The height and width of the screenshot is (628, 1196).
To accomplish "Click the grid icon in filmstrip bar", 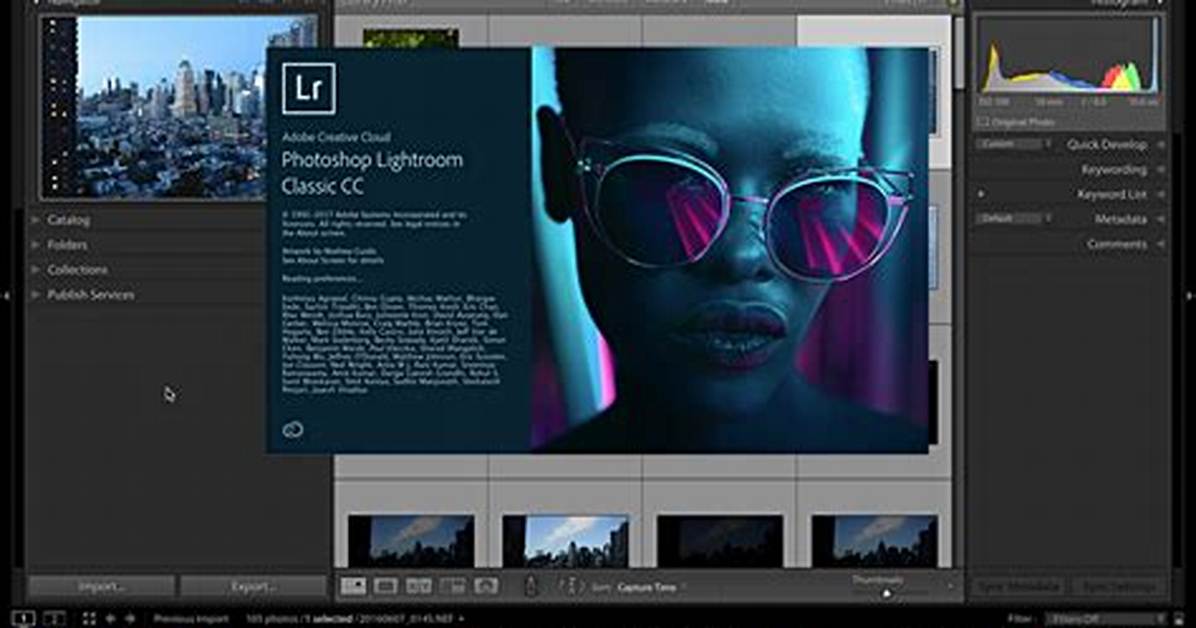I will pyautogui.click(x=89, y=619).
